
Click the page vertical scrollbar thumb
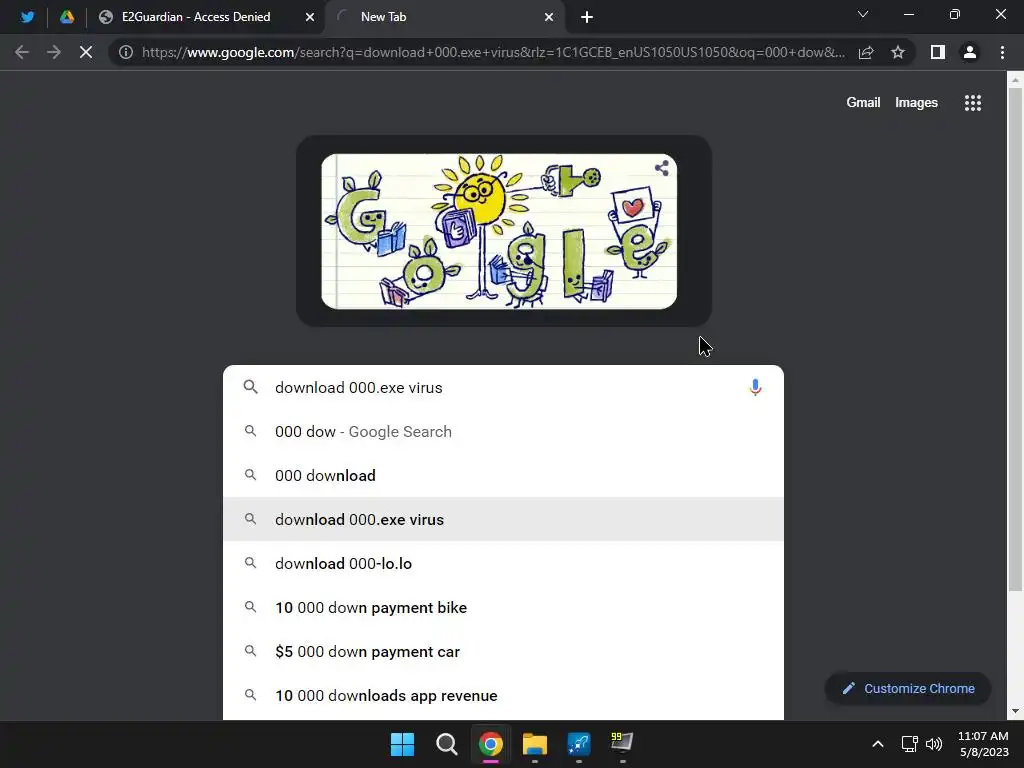1015,340
